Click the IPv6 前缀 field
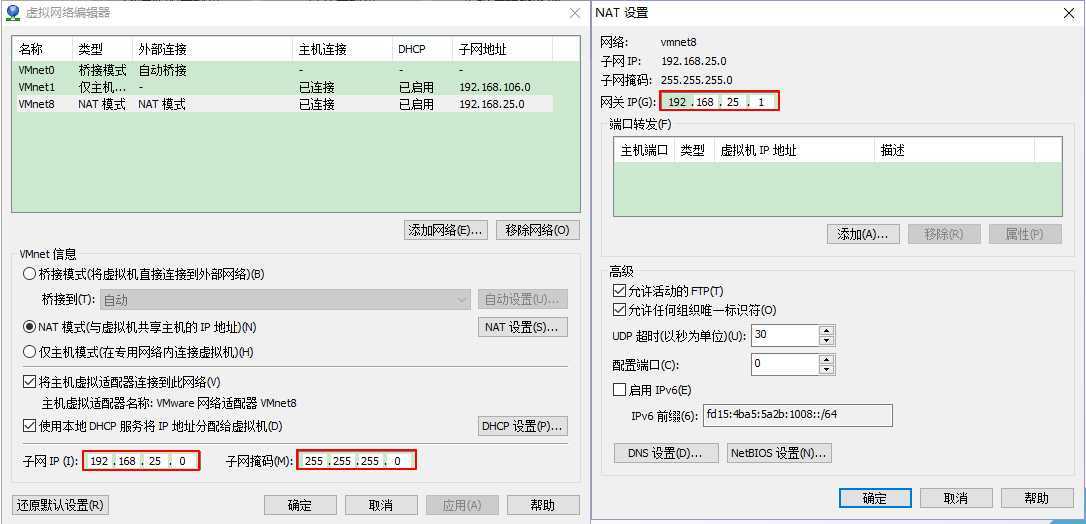 pyautogui.click(x=797, y=415)
